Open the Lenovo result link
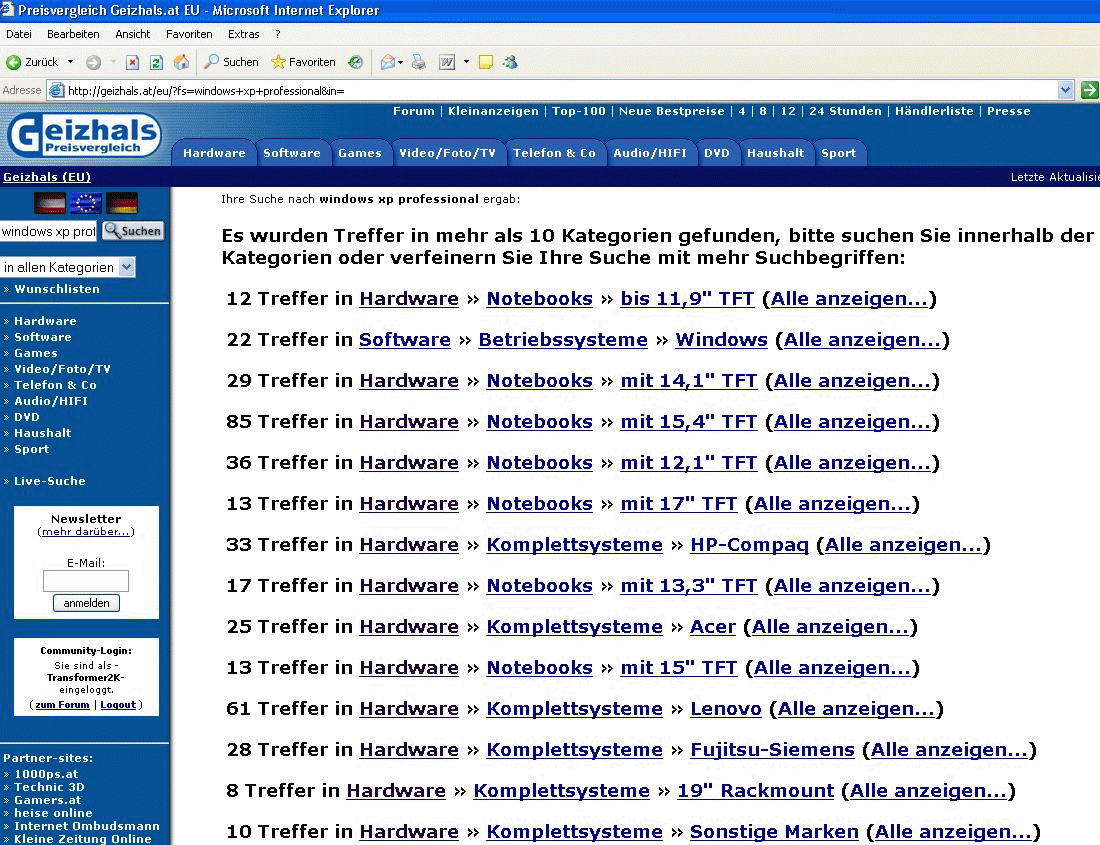Viewport: 1100px width, 845px height. point(725,709)
